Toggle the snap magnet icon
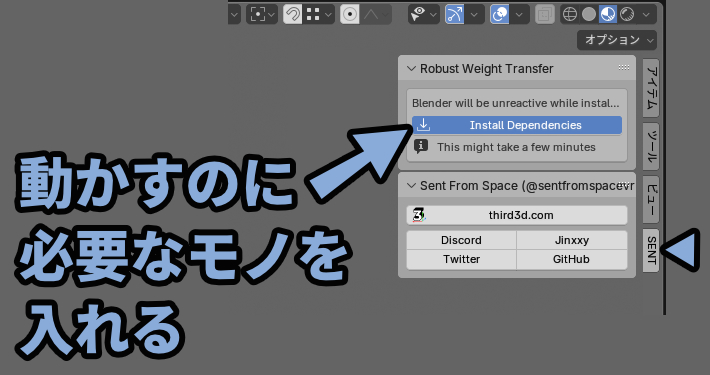The width and height of the screenshot is (710, 375). 293,14
